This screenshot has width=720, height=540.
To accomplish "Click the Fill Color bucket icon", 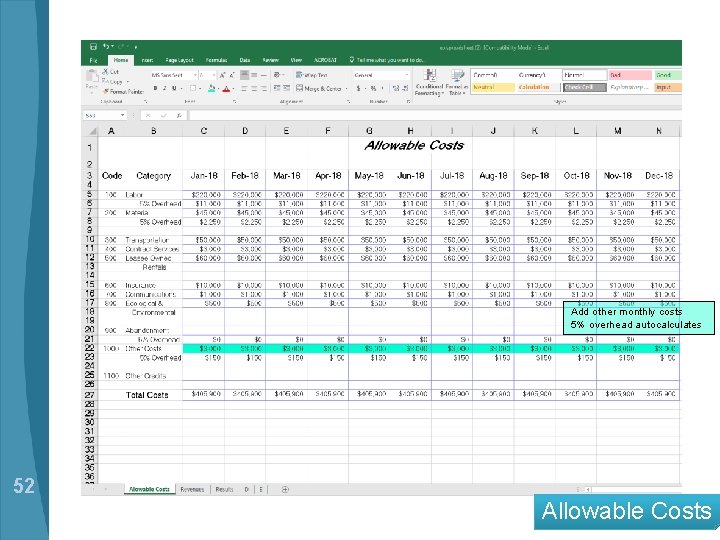I will 211,88.
